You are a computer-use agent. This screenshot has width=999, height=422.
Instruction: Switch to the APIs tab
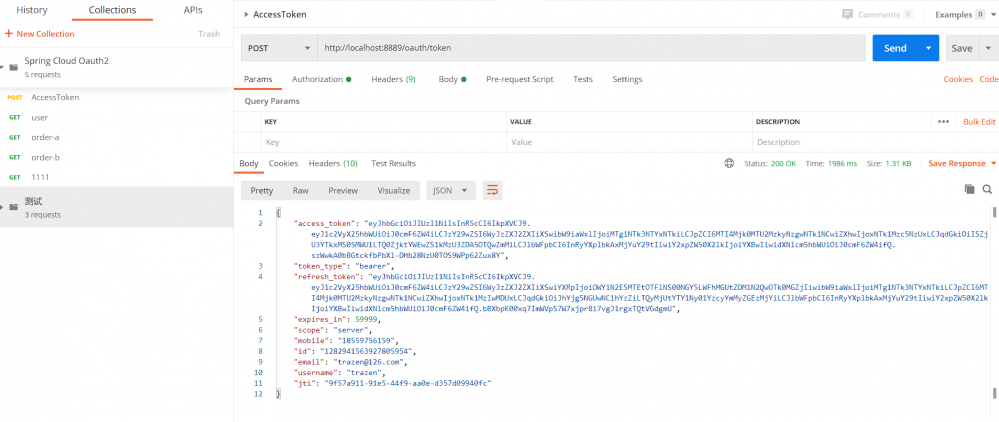[193, 10]
